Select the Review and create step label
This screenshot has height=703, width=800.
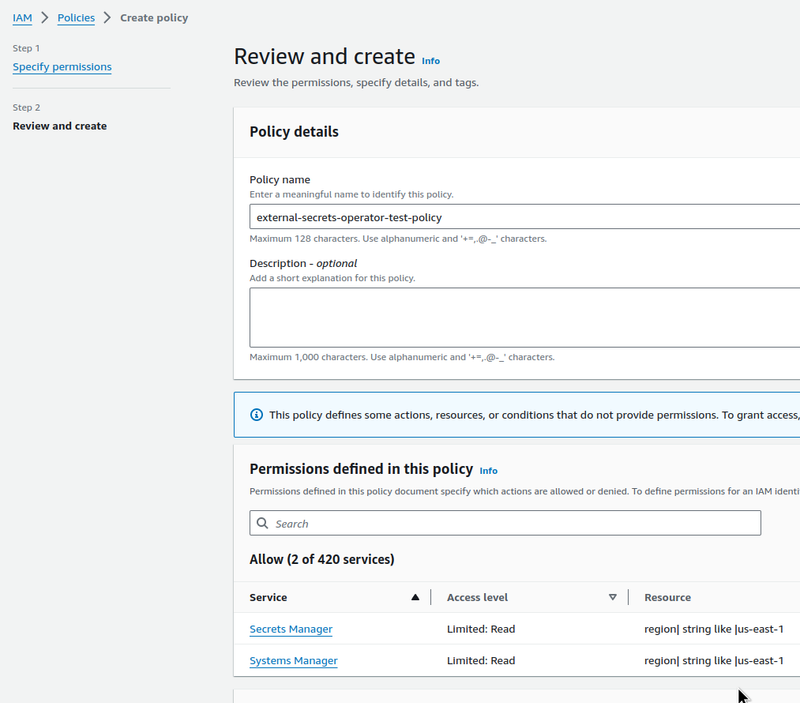(60, 126)
